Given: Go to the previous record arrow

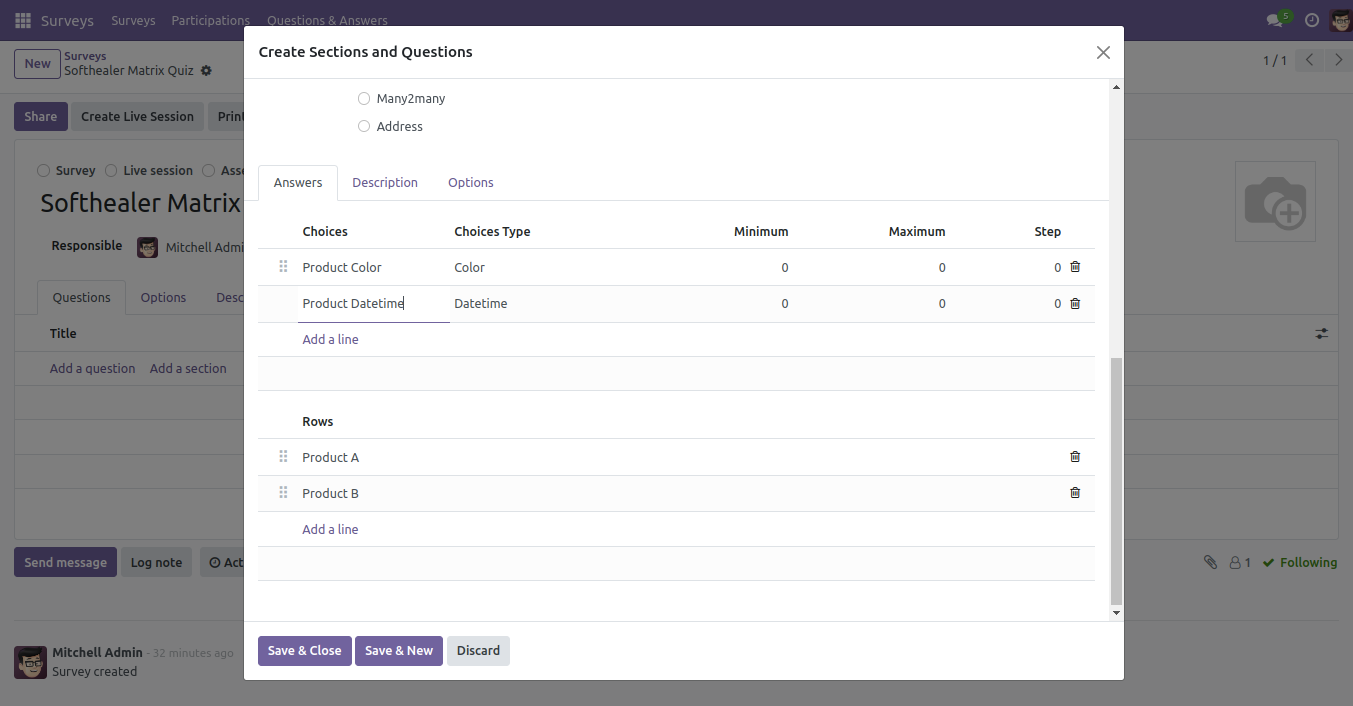Looking at the screenshot, I should tap(1309, 60).
